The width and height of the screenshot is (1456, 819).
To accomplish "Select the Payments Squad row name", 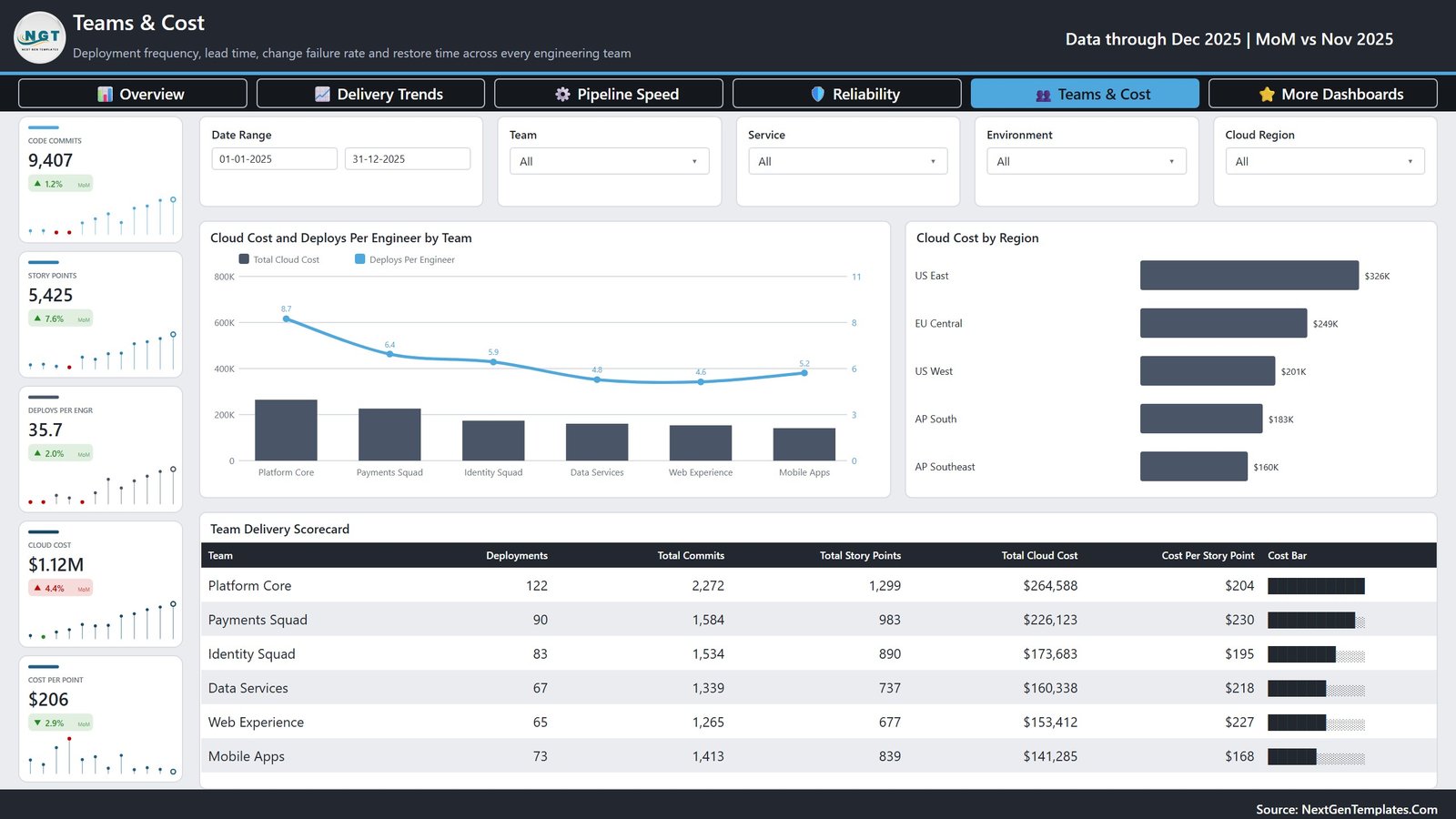I will 258,620.
